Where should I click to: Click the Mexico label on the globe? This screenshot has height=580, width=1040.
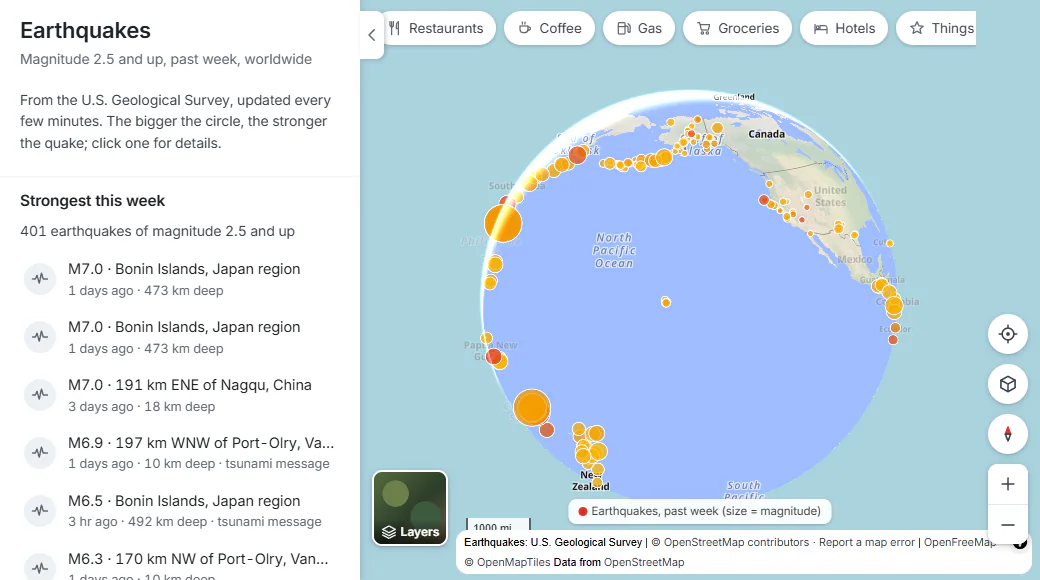tap(854, 259)
